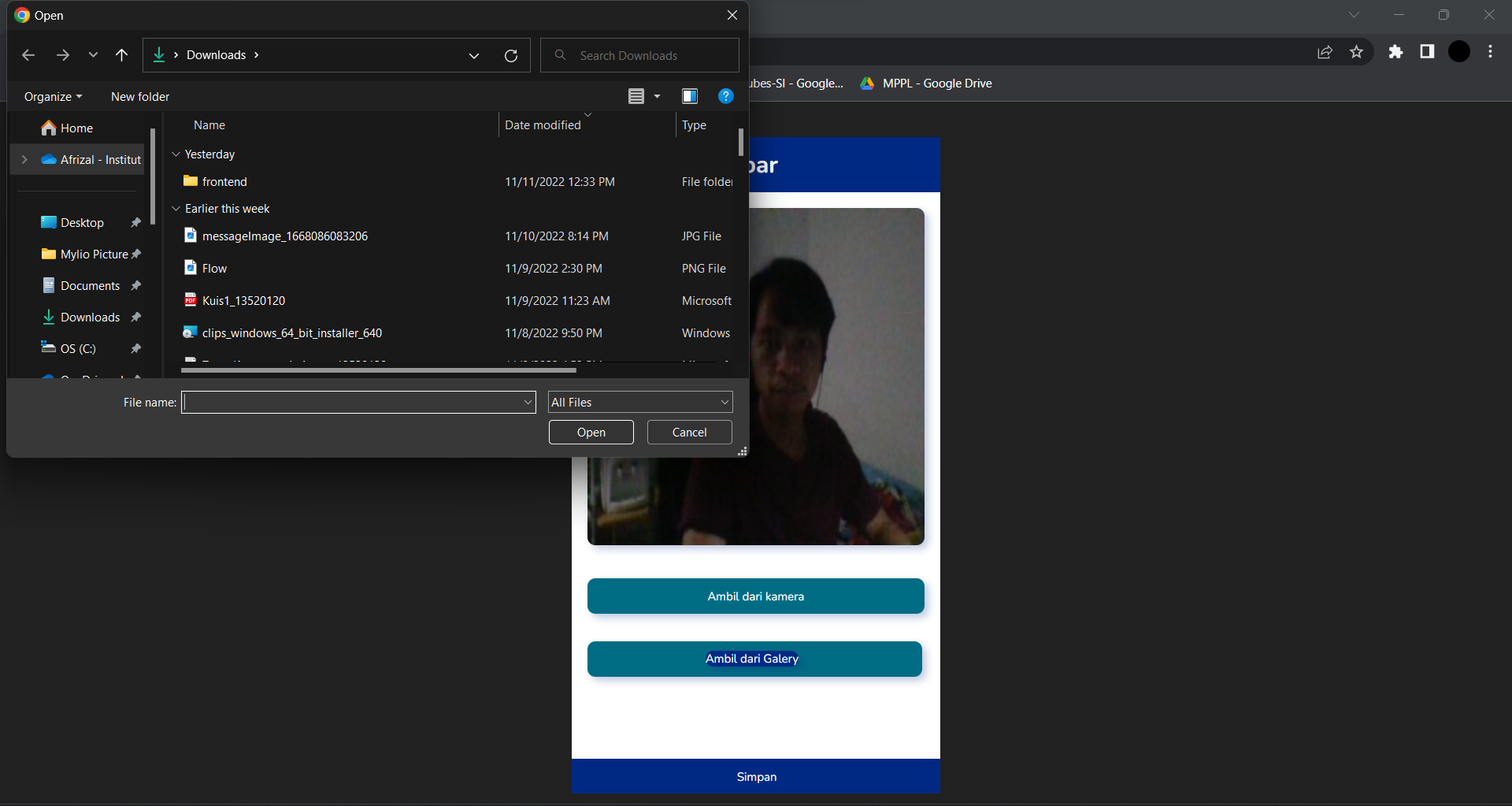The height and width of the screenshot is (806, 1512).
Task: Open view options dropdown arrow
Action: [x=657, y=96]
